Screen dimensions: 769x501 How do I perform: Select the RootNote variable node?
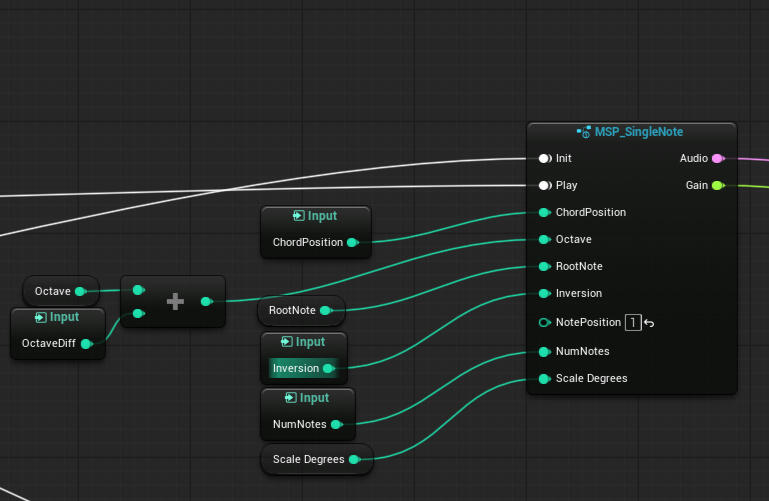pyautogui.click(x=292, y=310)
